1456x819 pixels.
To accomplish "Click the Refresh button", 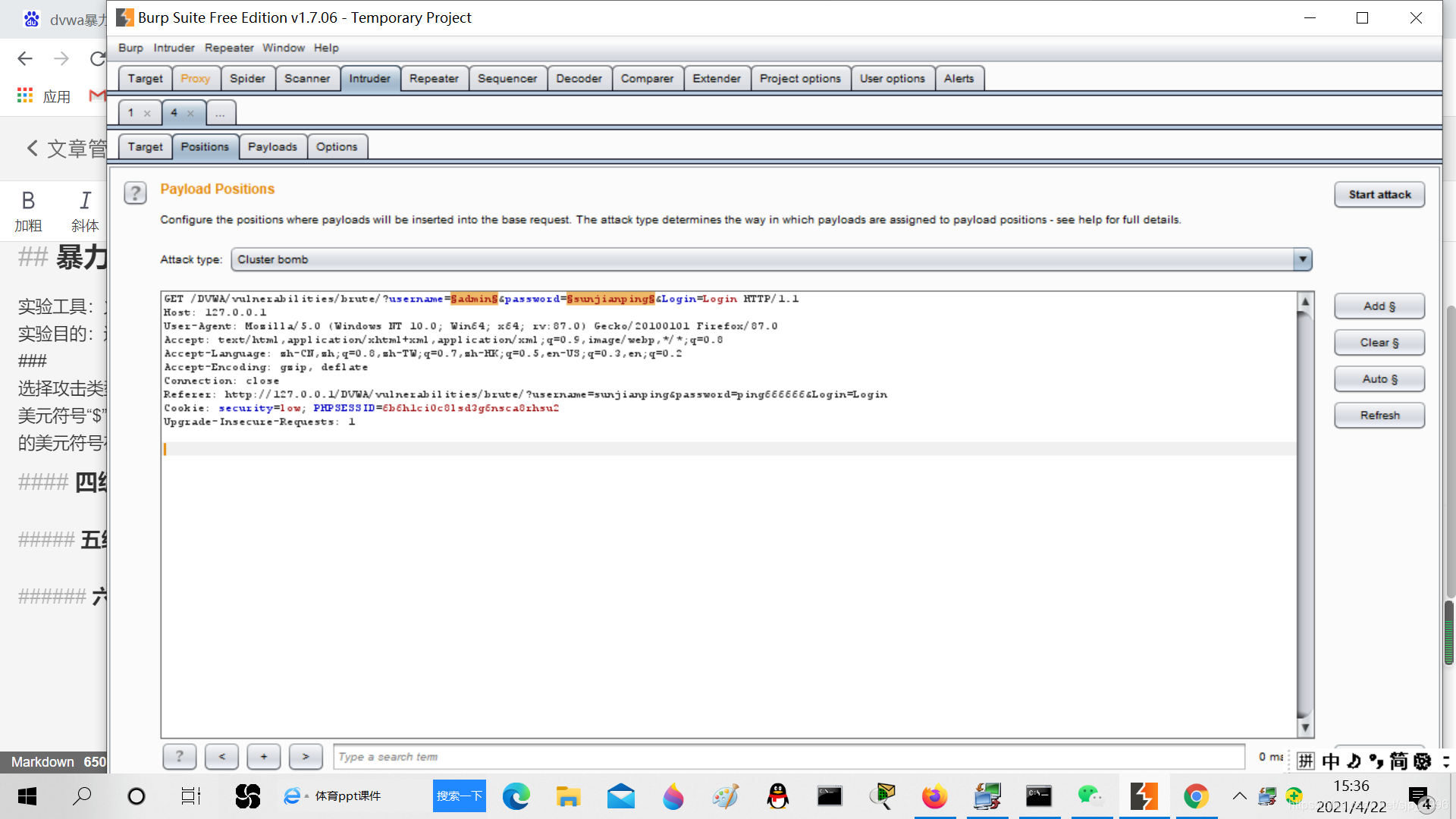I will point(1379,415).
